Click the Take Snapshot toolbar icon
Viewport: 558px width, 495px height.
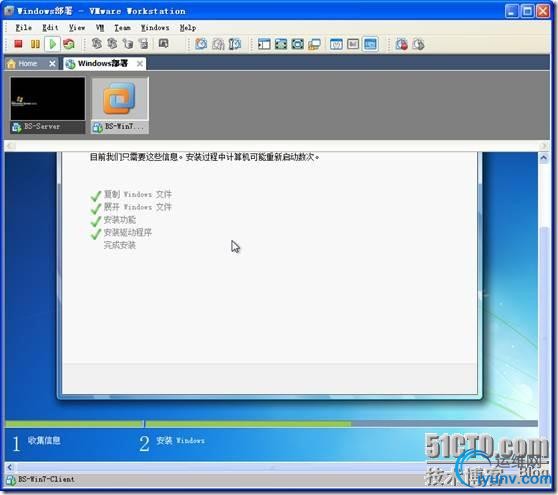click(201, 44)
